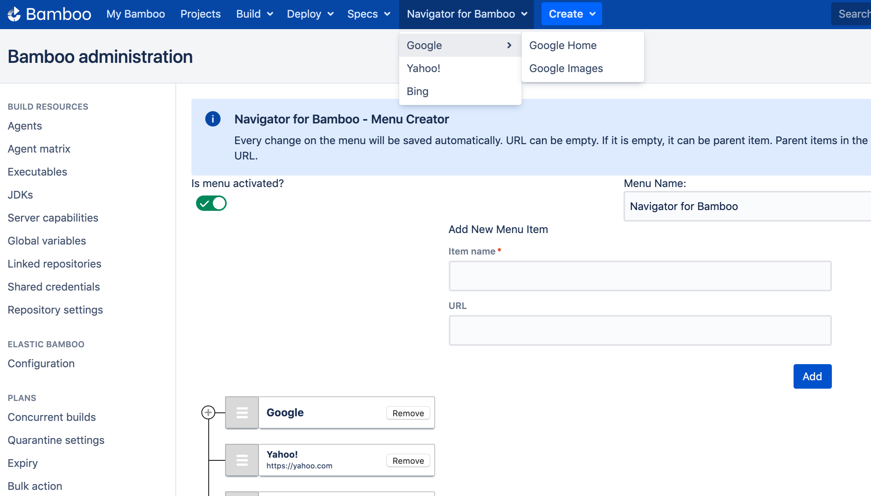871x496 pixels.
Task: Remove the Google menu item
Action: click(408, 413)
